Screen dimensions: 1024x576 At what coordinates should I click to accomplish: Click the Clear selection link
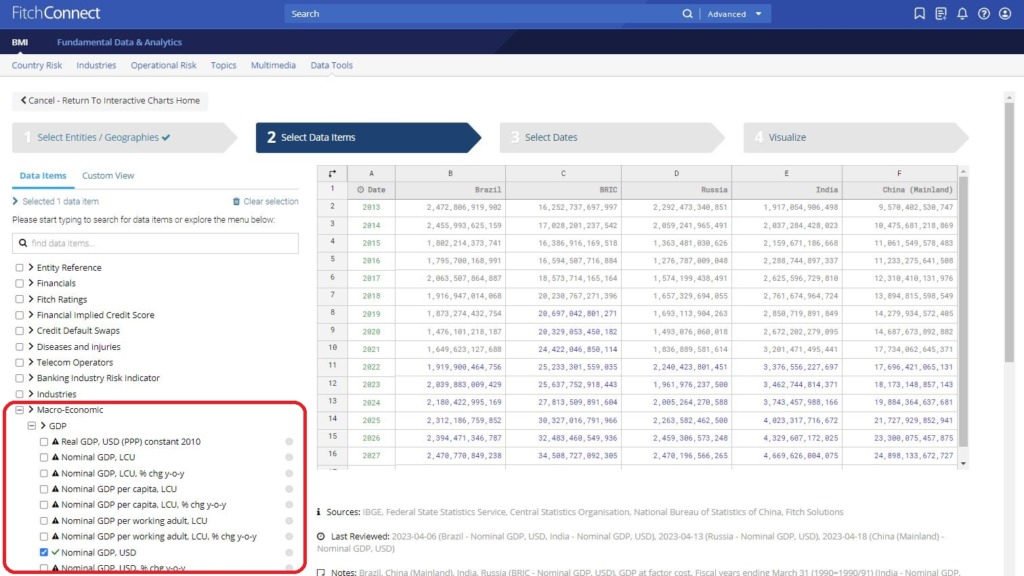click(265, 202)
